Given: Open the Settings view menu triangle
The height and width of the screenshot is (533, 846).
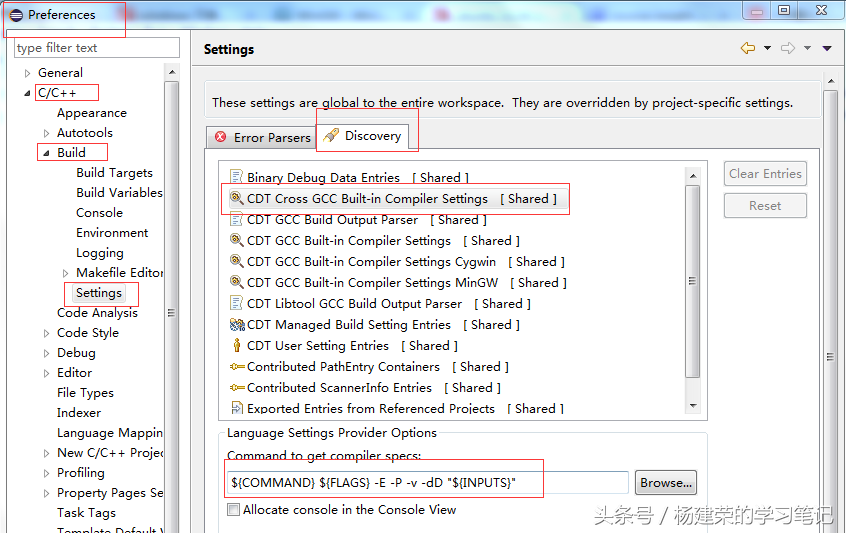Looking at the screenshot, I should click(x=827, y=49).
